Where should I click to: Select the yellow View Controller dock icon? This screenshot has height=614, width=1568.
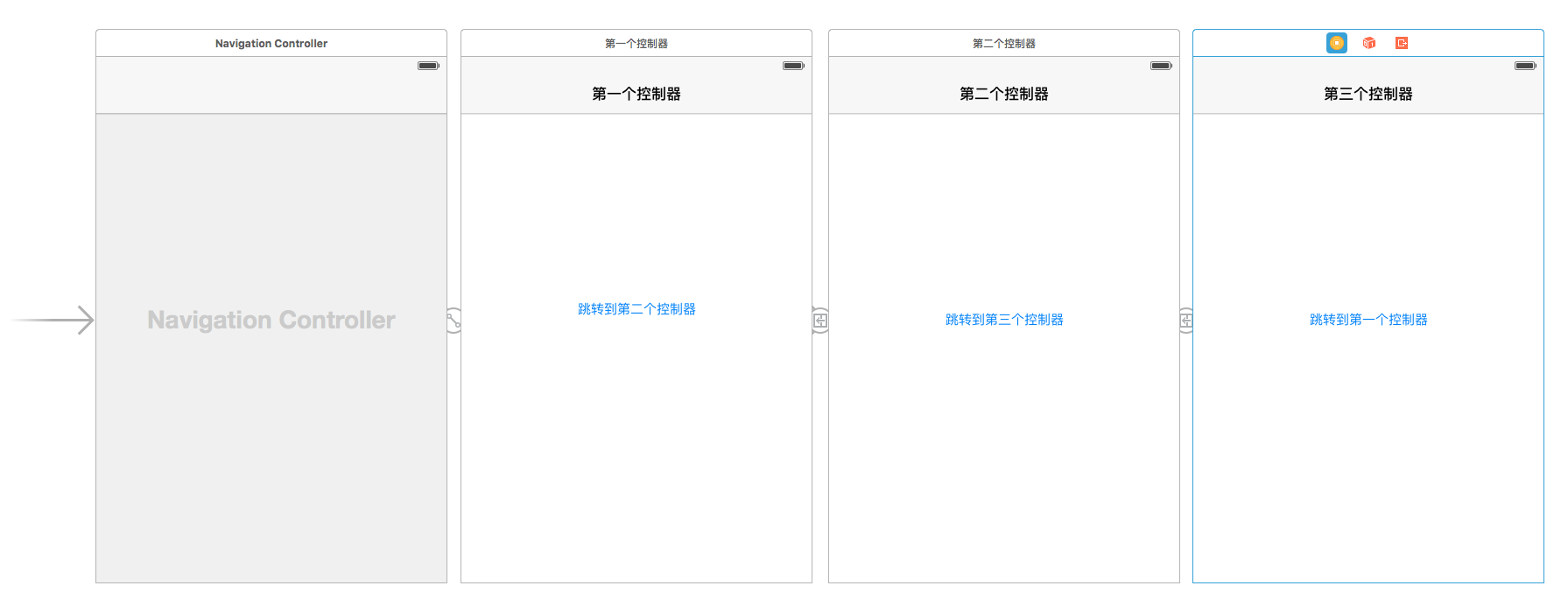click(x=1336, y=43)
